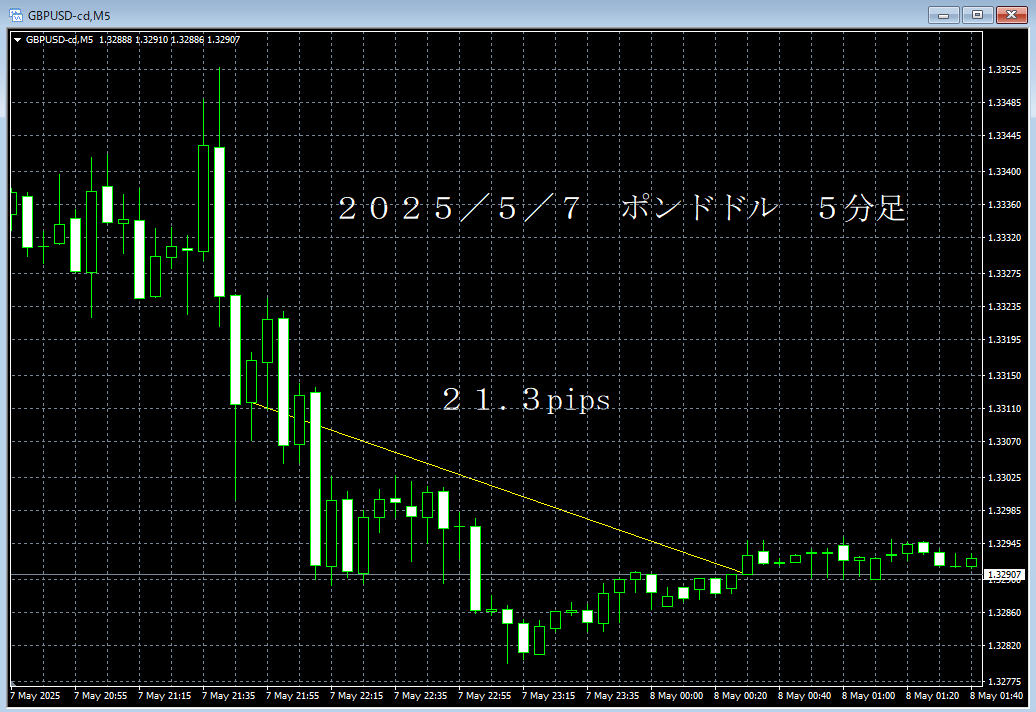Click the '8 May 00:40' time label

804,695
